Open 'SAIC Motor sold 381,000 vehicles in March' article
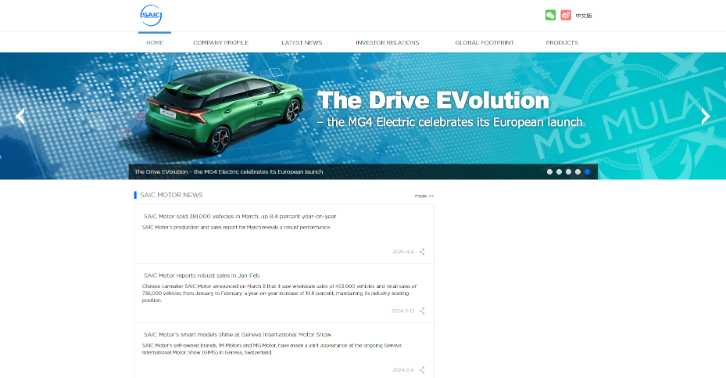Viewport: 726px width, 378px height. (240, 216)
